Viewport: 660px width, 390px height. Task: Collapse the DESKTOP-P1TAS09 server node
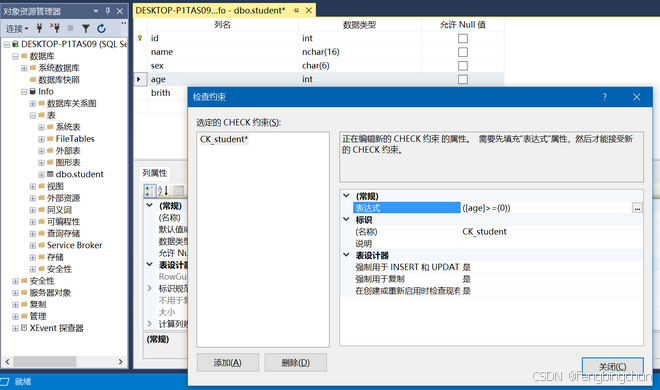[7, 44]
